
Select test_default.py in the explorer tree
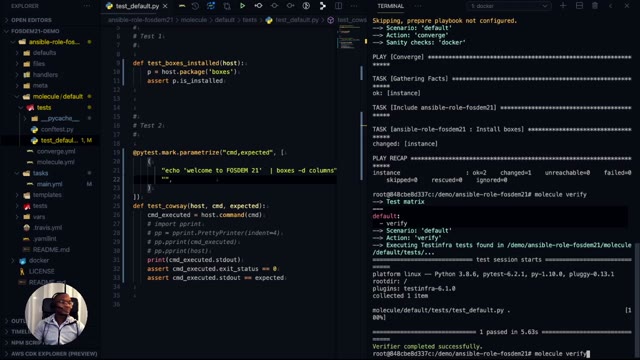click(59, 140)
